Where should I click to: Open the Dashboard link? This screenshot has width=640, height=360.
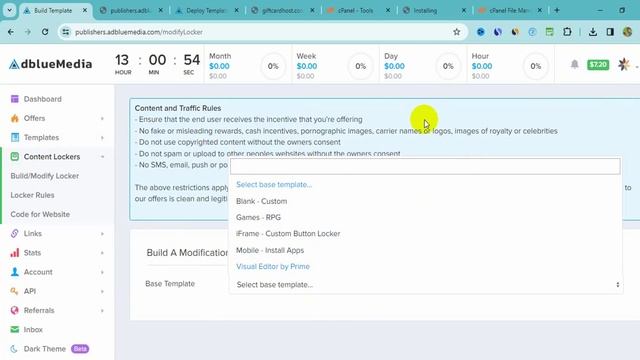42,99
